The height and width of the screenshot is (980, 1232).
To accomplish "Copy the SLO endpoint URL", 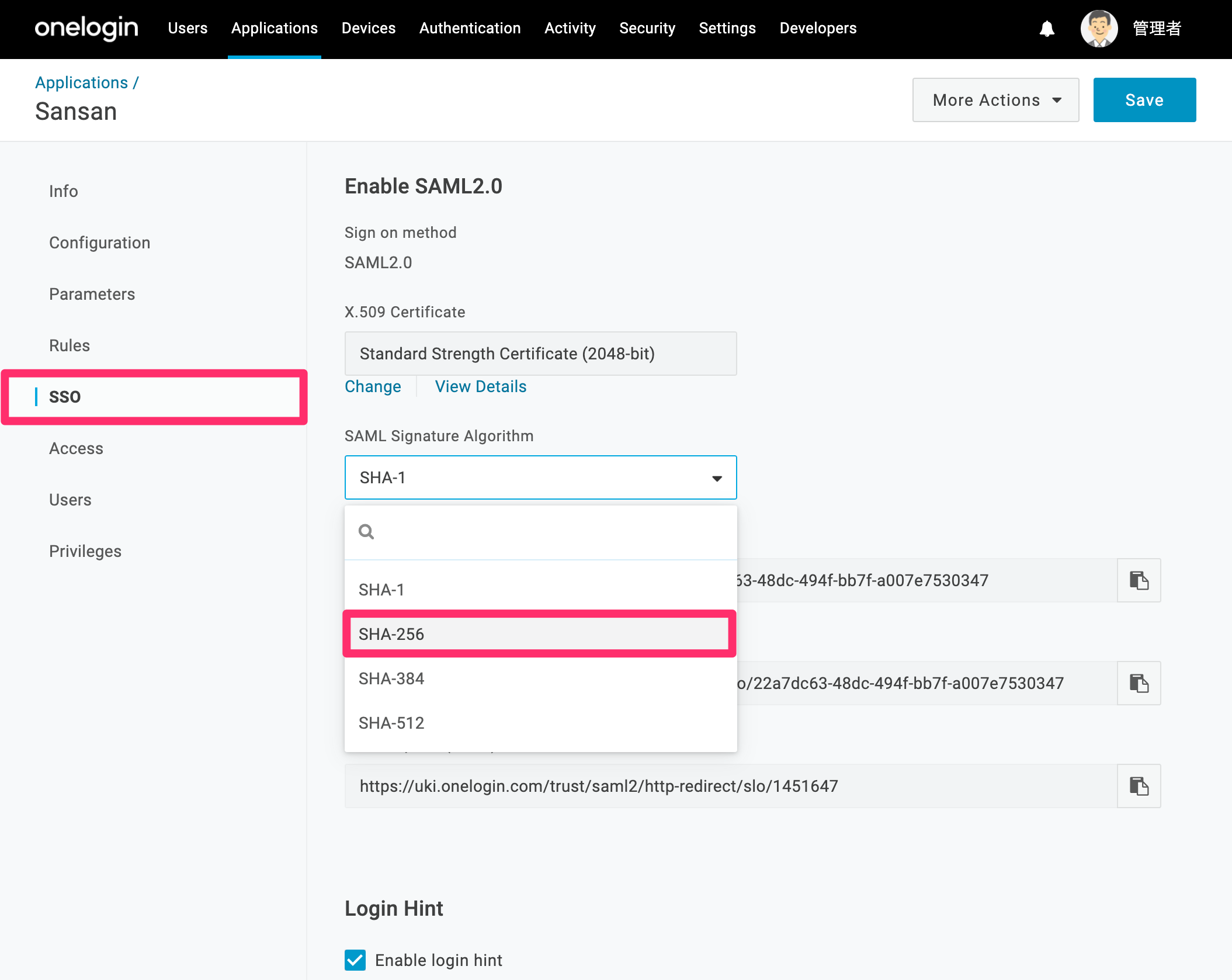I will (x=1139, y=786).
